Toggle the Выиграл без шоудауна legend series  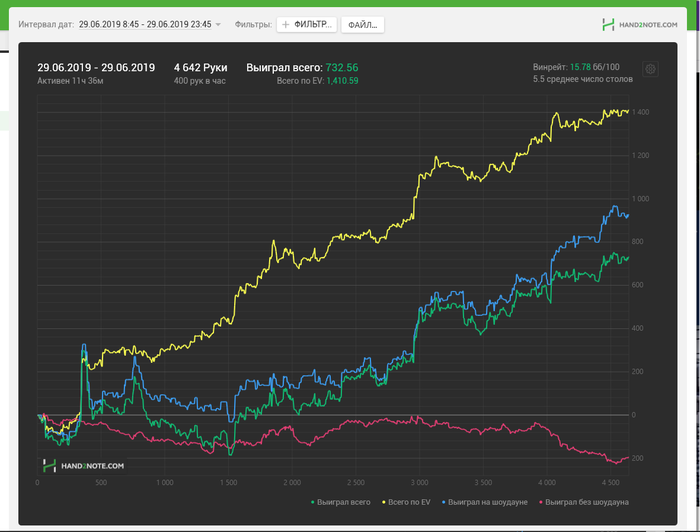(x=584, y=502)
